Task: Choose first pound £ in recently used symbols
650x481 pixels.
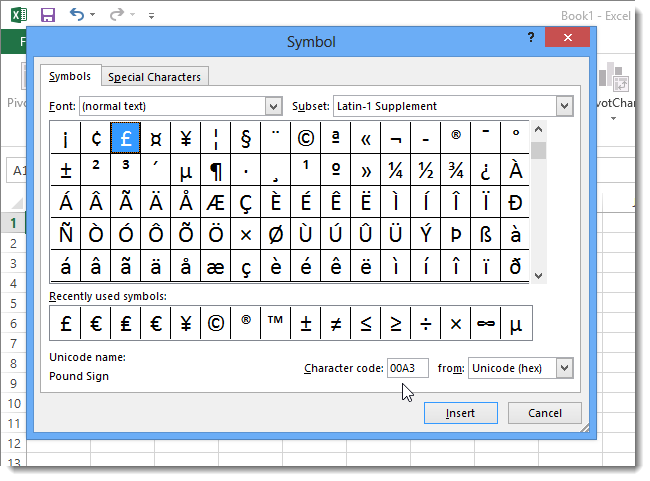Action: coord(66,323)
